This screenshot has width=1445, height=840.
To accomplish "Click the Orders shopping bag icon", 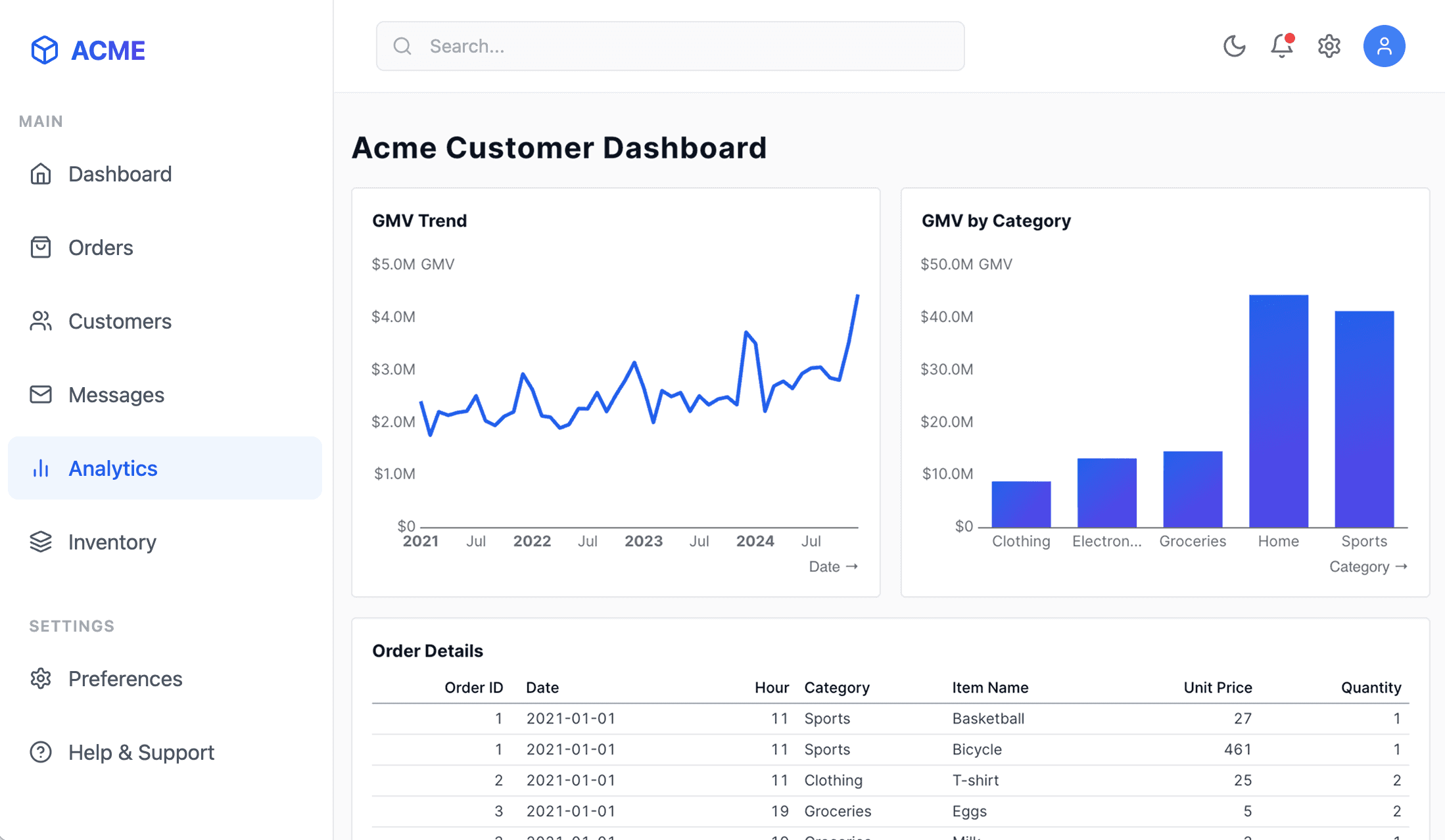I will pos(41,248).
